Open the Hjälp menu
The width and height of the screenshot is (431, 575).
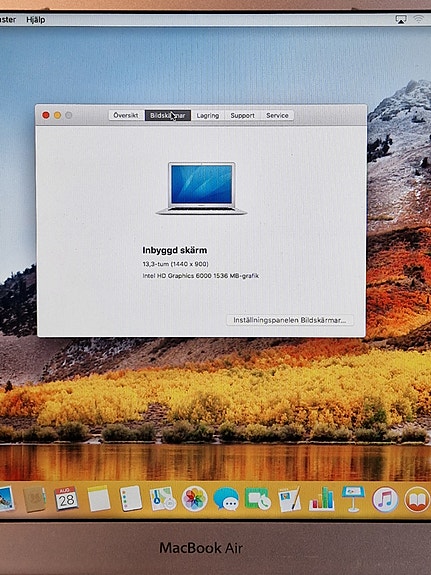[x=36, y=19]
